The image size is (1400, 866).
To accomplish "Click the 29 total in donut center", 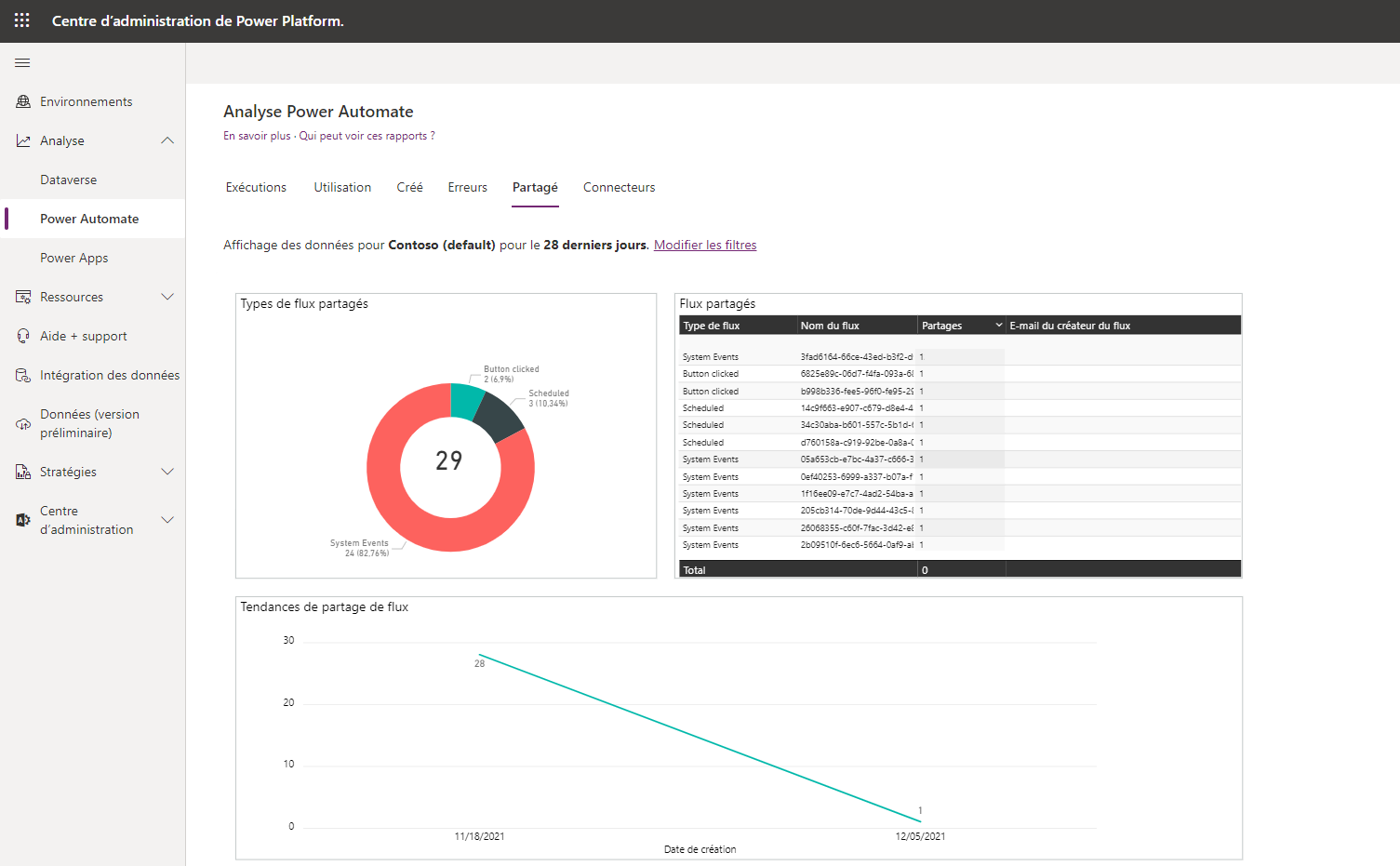I will pos(449,460).
